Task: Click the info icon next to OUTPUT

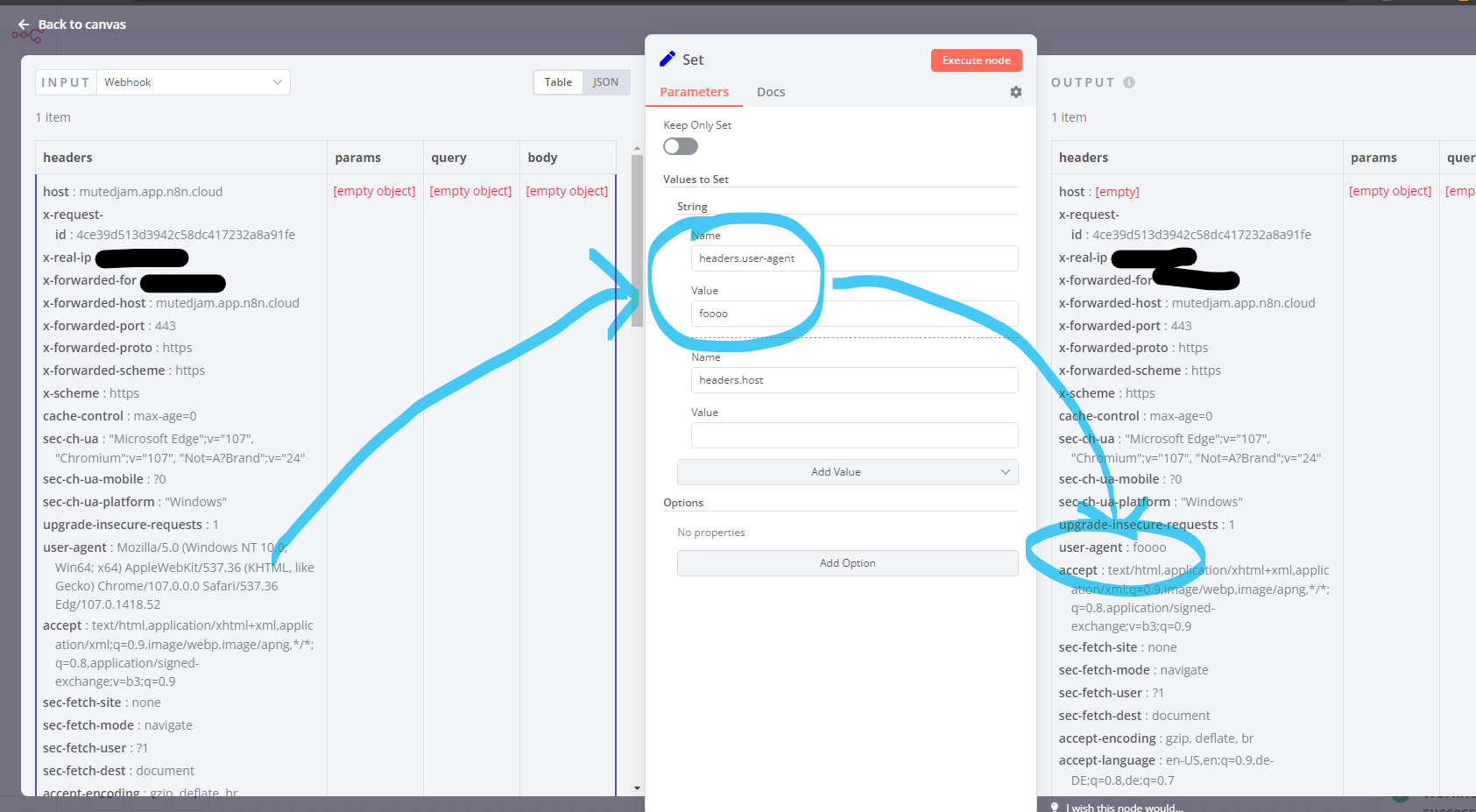Action: pos(1127,81)
